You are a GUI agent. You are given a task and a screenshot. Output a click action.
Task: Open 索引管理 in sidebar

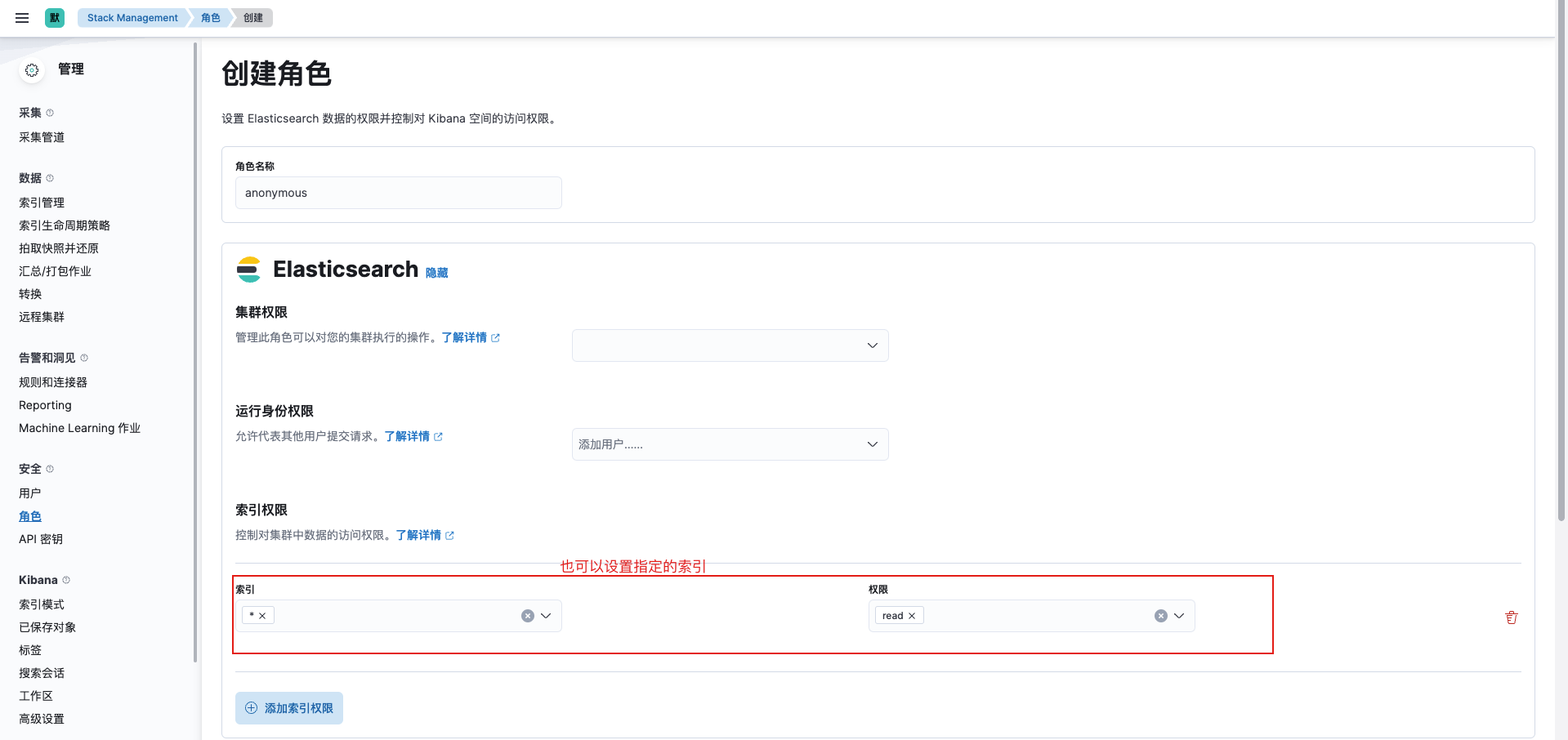42,203
